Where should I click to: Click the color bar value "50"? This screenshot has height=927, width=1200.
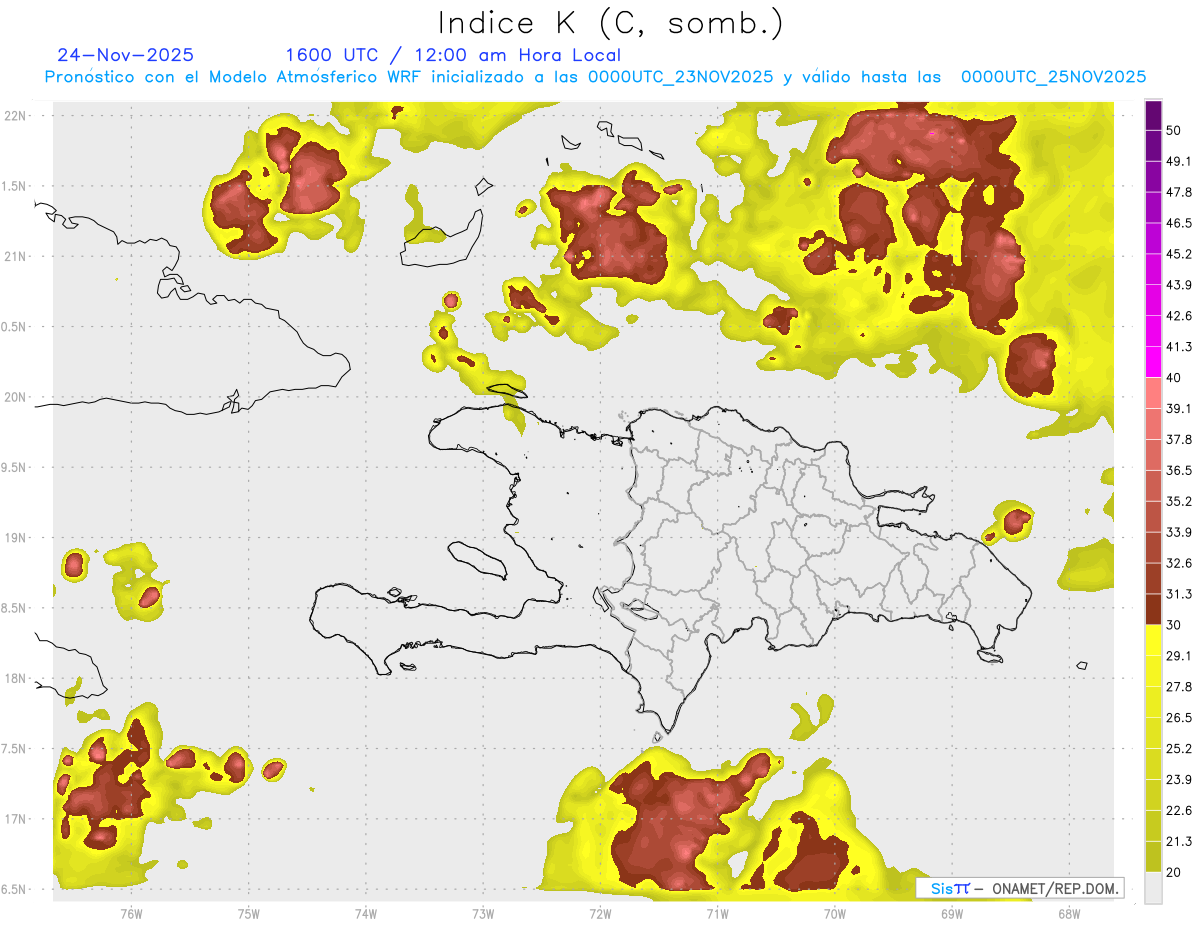pos(1174,131)
